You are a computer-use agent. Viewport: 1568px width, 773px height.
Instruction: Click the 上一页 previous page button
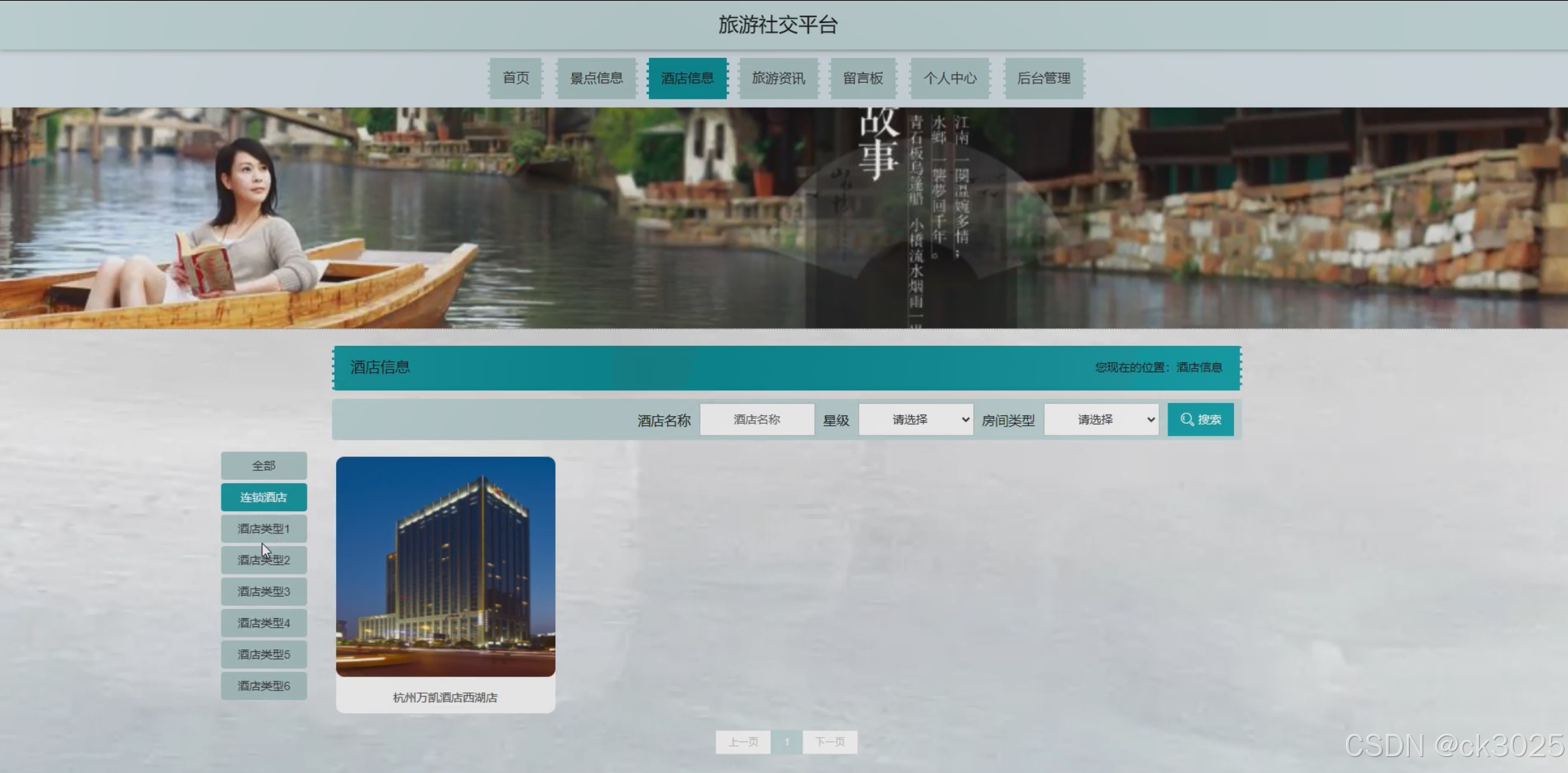click(743, 742)
